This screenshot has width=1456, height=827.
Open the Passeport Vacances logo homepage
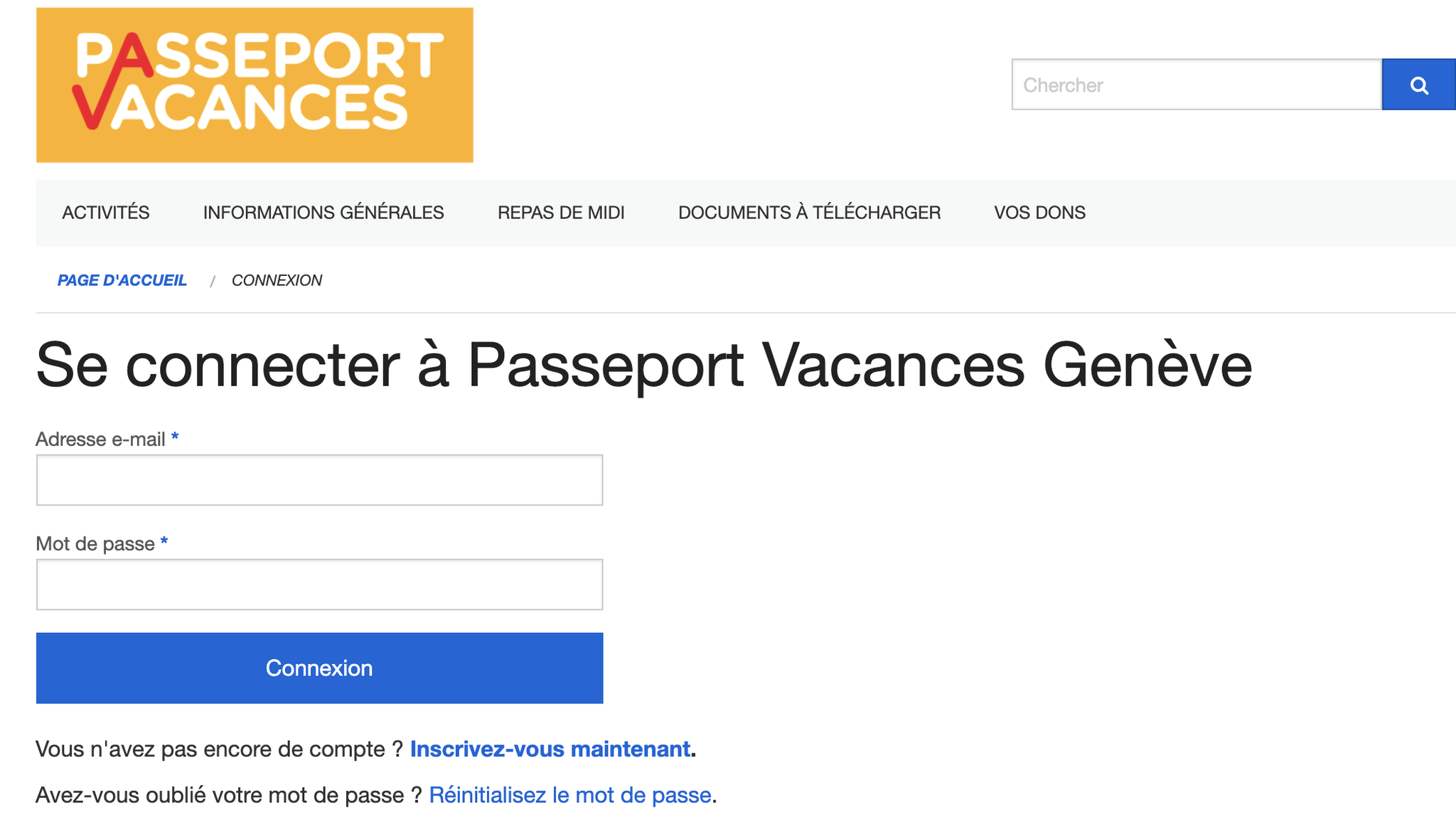coord(255,85)
